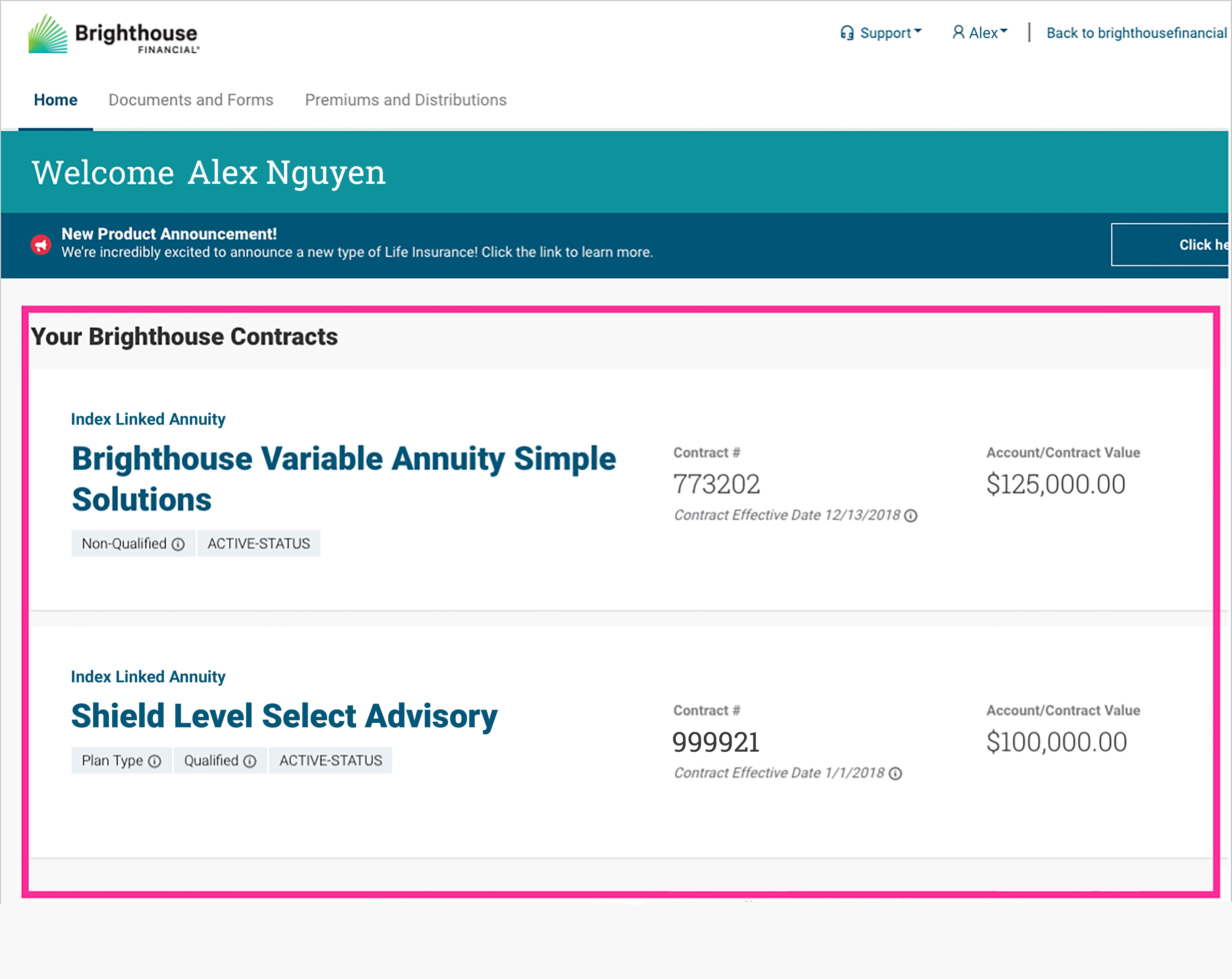Click info icon beside the Qualified tag
The width and height of the screenshot is (1232, 979).
[250, 761]
